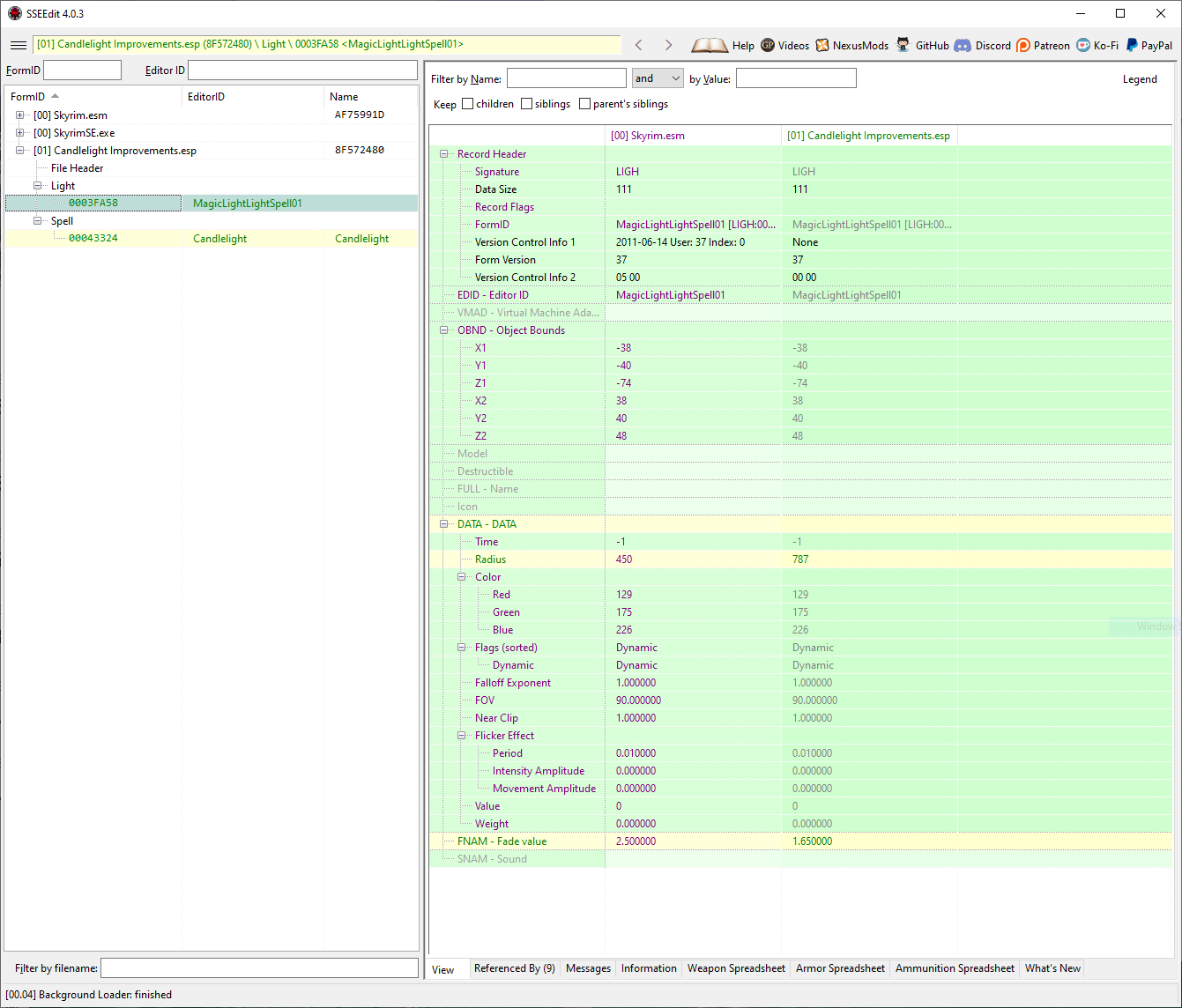Expand the [00] Skyrim.esm tree node
The width and height of the screenshot is (1182, 1008).
[19, 115]
